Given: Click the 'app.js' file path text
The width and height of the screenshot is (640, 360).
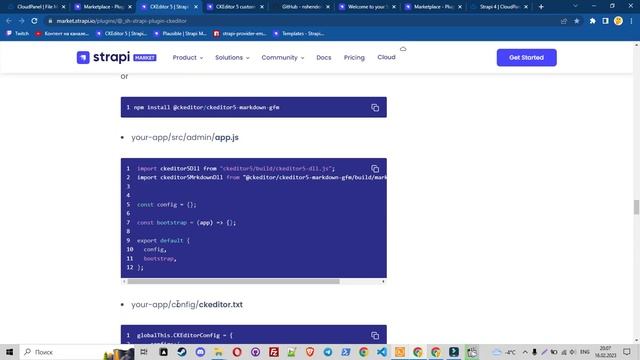Looking at the screenshot, I should [227, 138].
